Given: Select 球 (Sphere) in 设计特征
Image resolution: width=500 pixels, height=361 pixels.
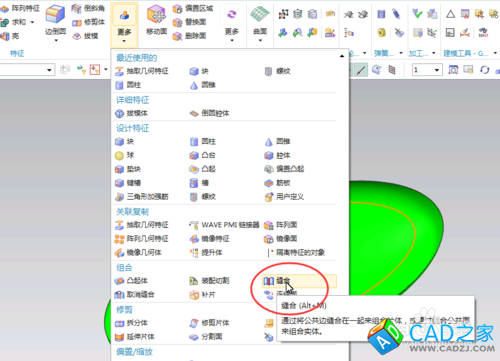Looking at the screenshot, I should (124, 155).
